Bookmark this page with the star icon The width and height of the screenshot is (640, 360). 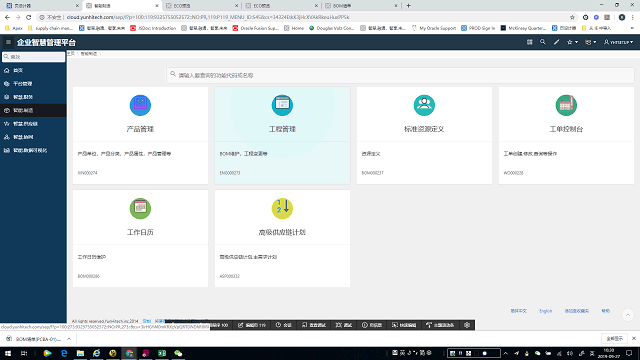pyautogui.click(x=572, y=17)
